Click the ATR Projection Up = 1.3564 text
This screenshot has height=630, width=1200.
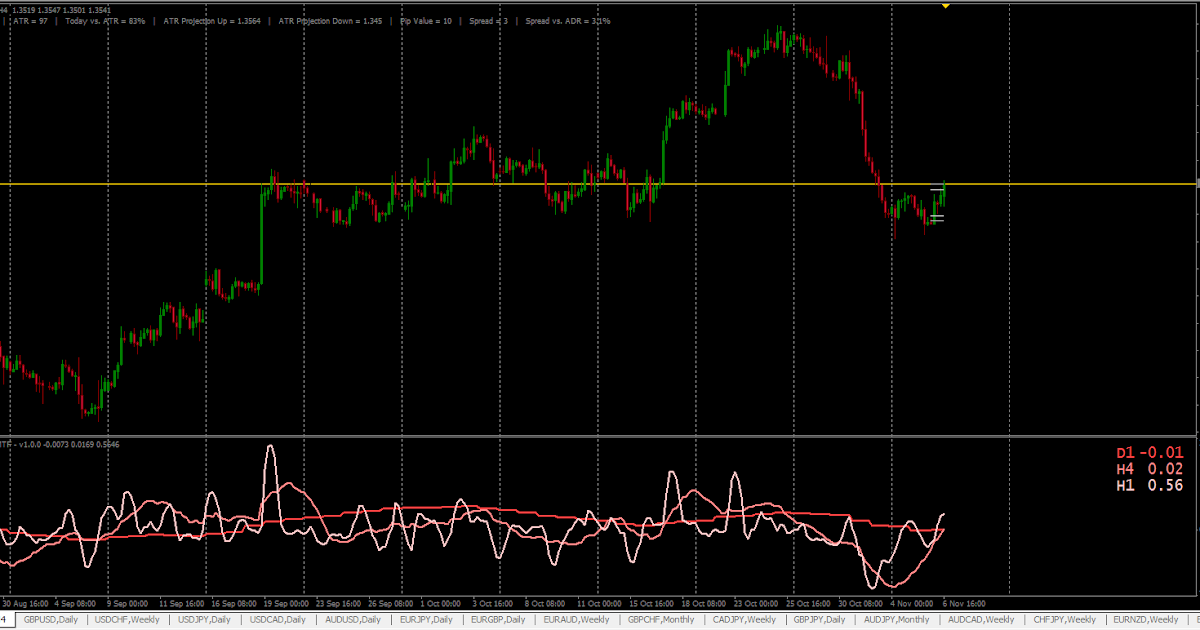click(212, 21)
